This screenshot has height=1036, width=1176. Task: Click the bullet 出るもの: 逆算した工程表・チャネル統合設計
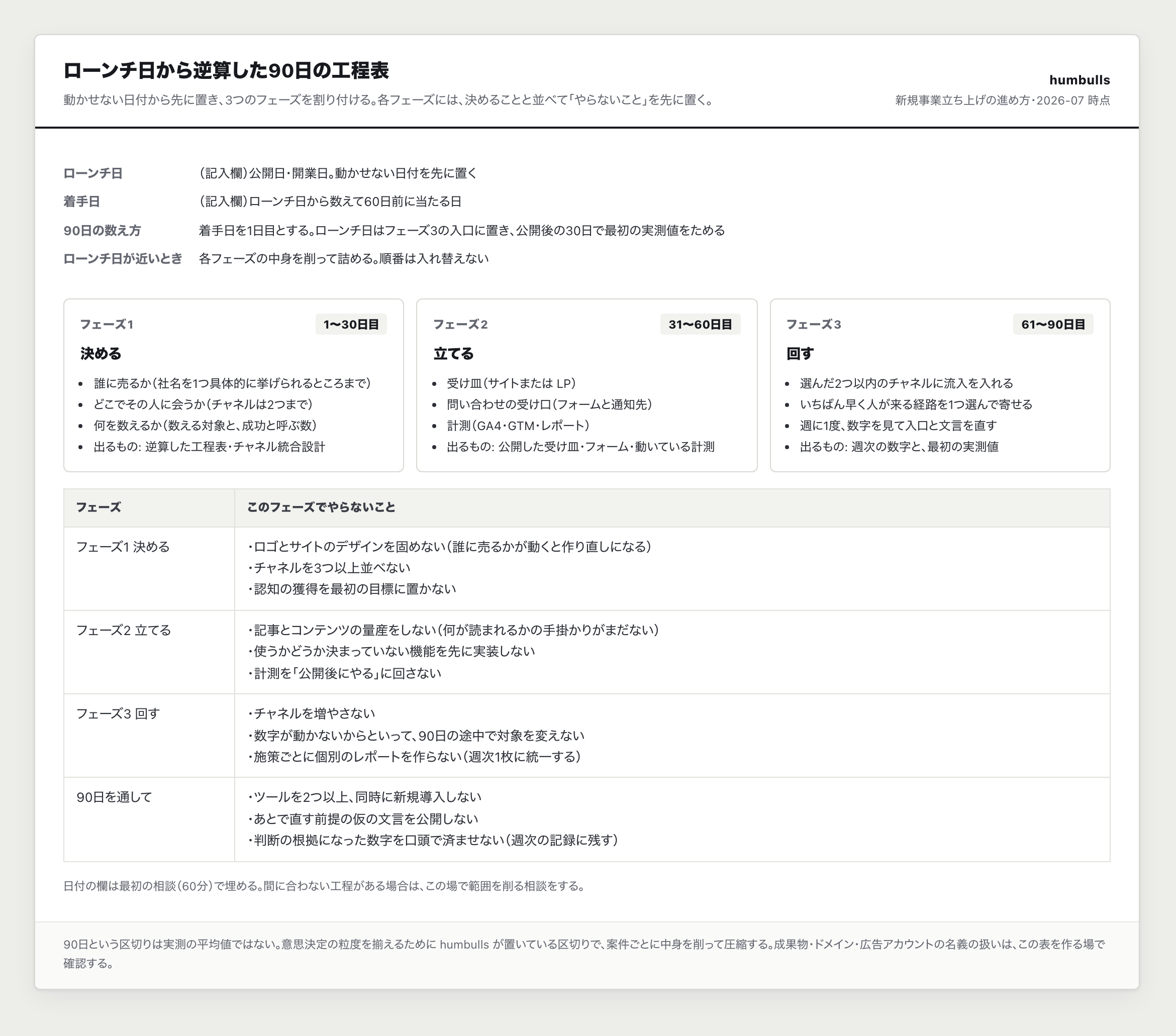click(210, 447)
